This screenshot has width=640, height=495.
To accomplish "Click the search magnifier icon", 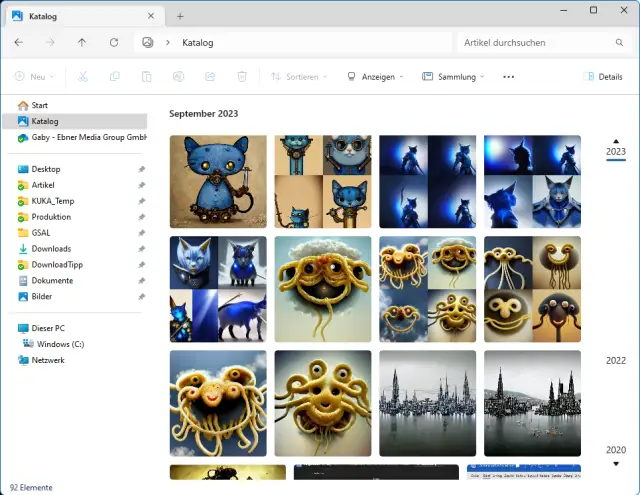I will click(619, 43).
